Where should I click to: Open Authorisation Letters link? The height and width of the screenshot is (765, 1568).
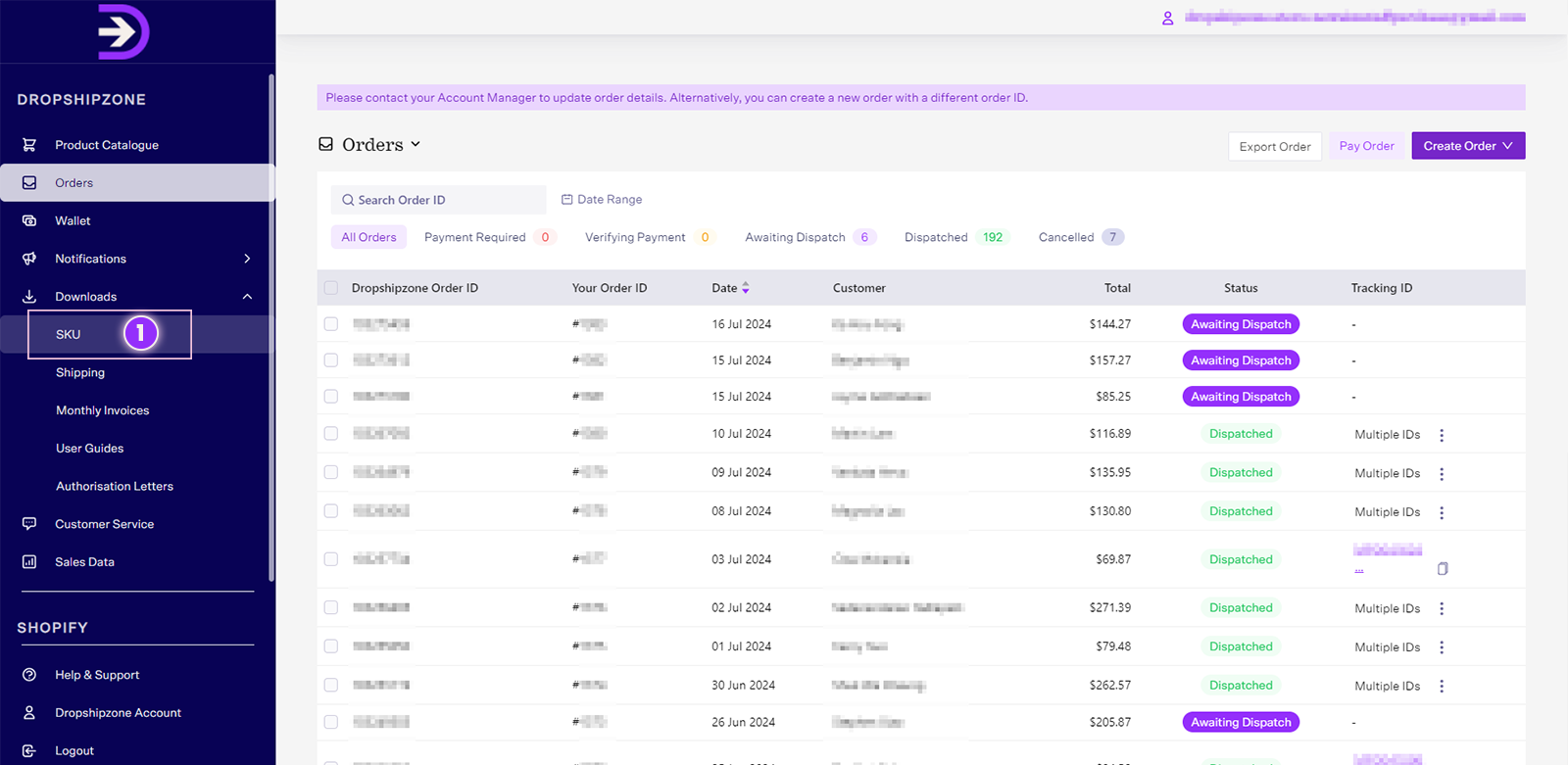tap(115, 486)
